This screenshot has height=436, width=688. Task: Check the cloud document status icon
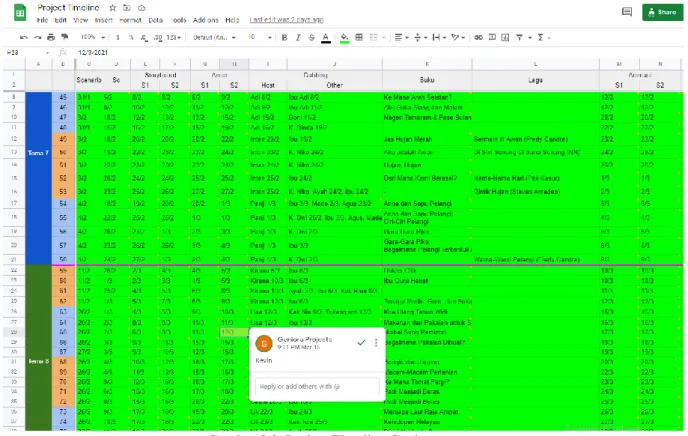[141, 8]
